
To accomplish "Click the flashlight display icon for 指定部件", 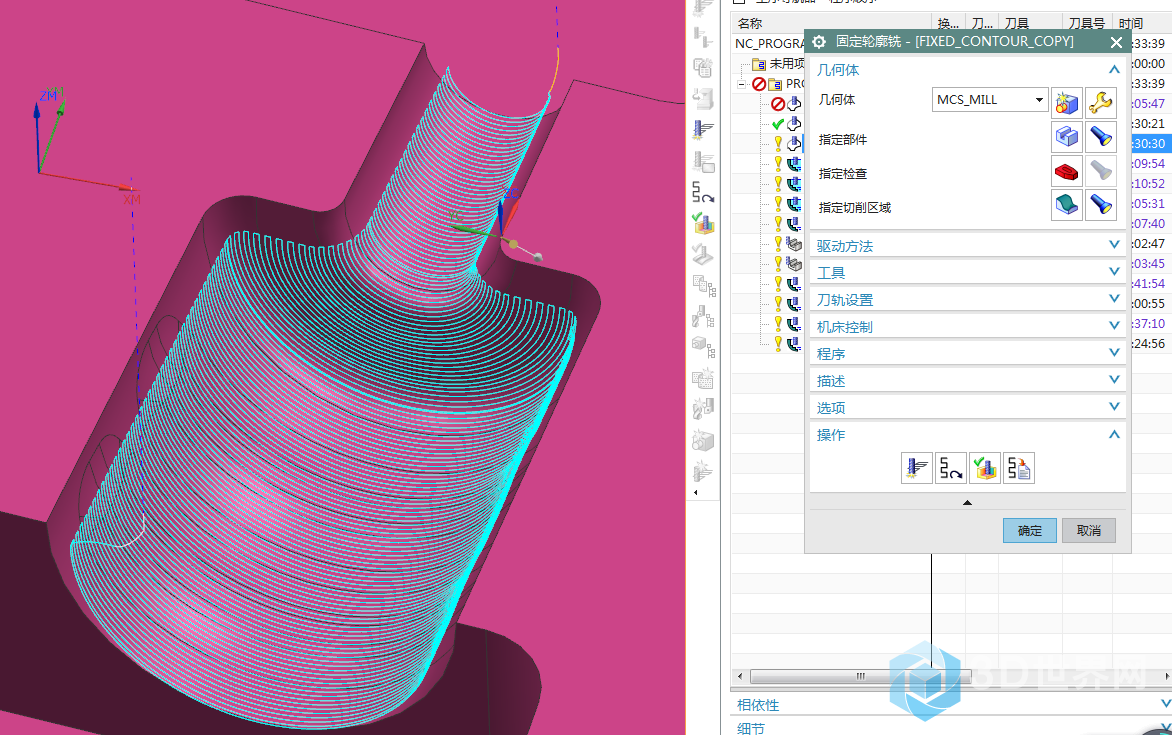I will point(1101,137).
